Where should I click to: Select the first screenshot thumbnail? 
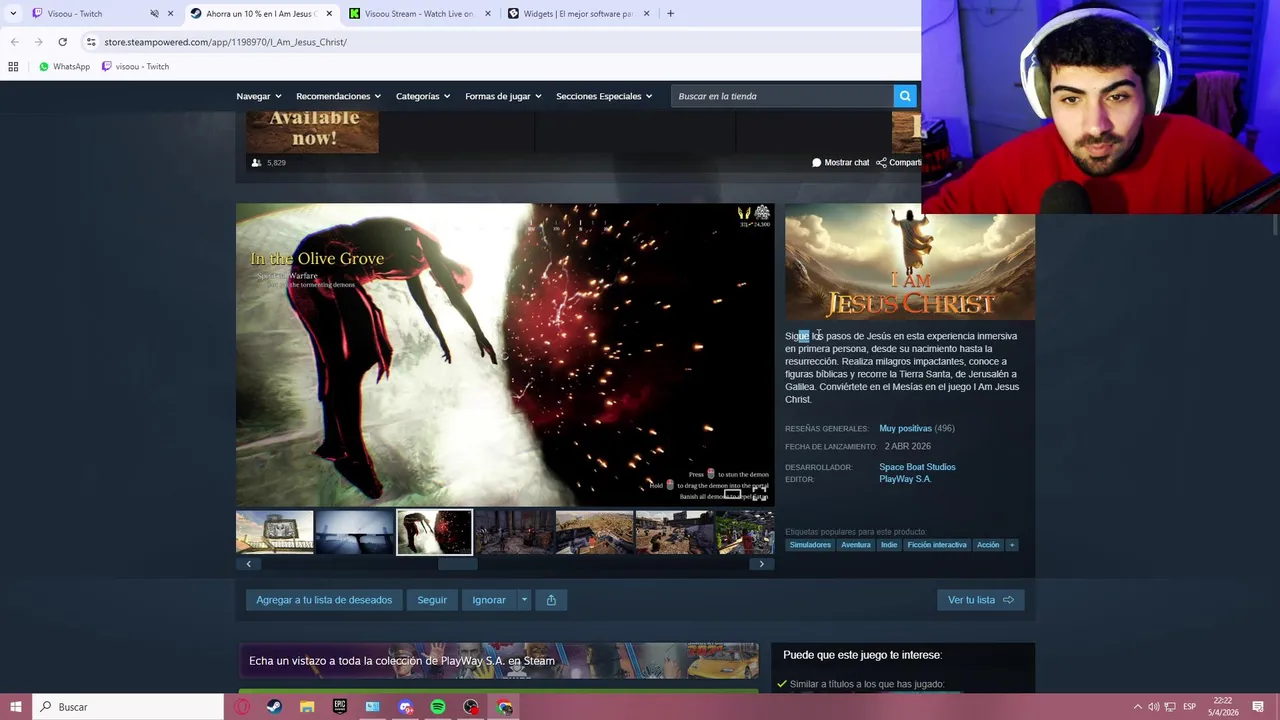(274, 532)
